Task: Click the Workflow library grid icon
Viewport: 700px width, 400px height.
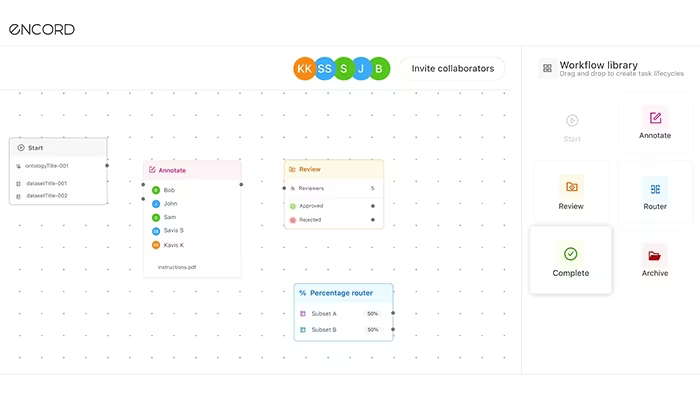Action: click(x=547, y=68)
